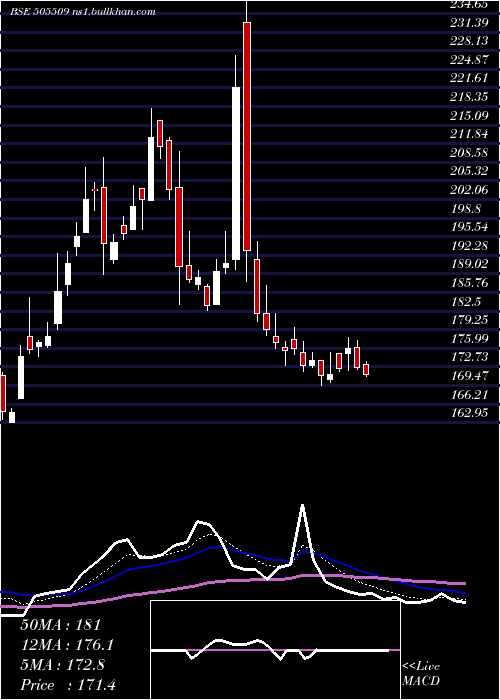Click the <<Live MACD label
The image size is (500, 700).
[x=421, y=674]
